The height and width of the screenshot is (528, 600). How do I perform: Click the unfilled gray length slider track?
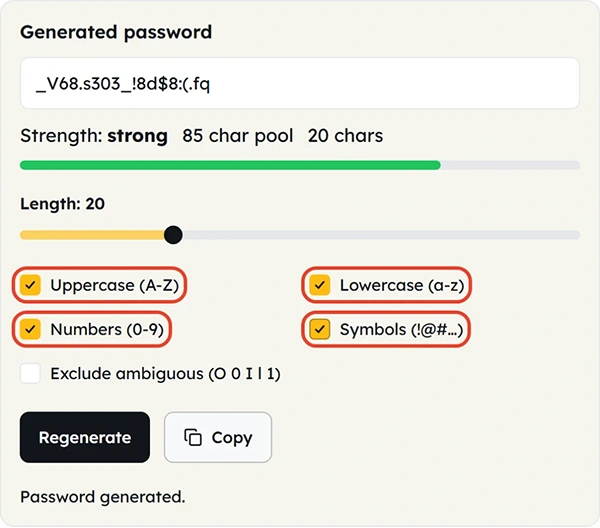coord(381,235)
